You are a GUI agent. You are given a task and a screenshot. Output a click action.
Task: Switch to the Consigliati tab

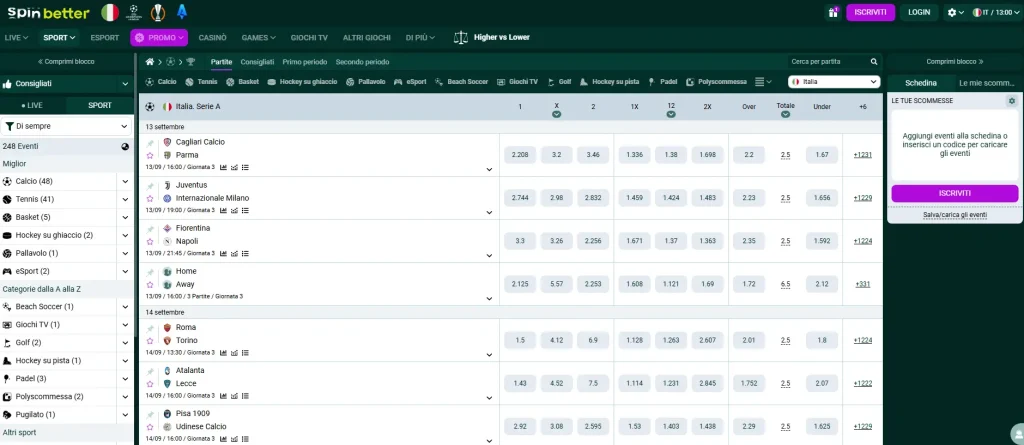257,62
